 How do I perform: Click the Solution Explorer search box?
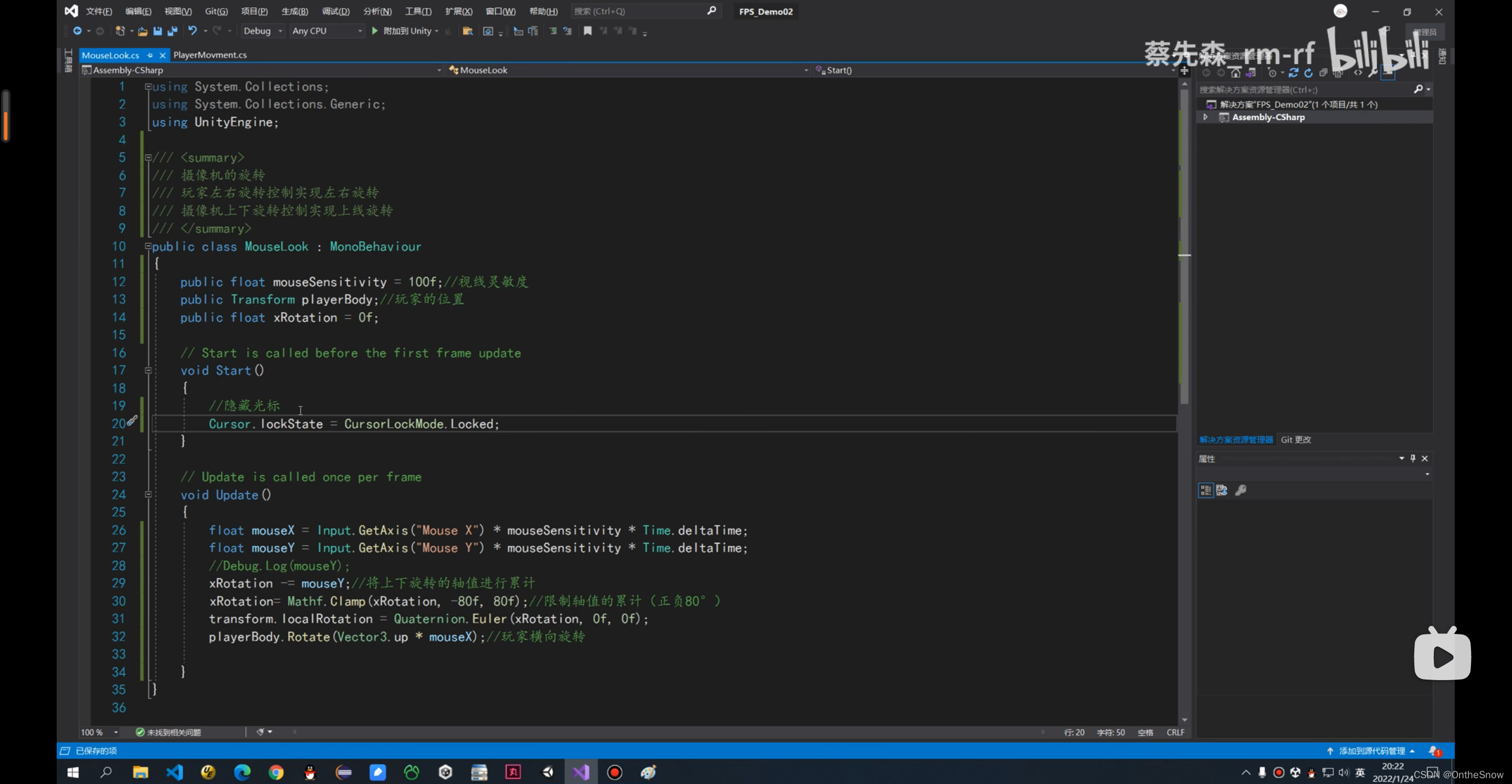pyautogui.click(x=1291, y=90)
